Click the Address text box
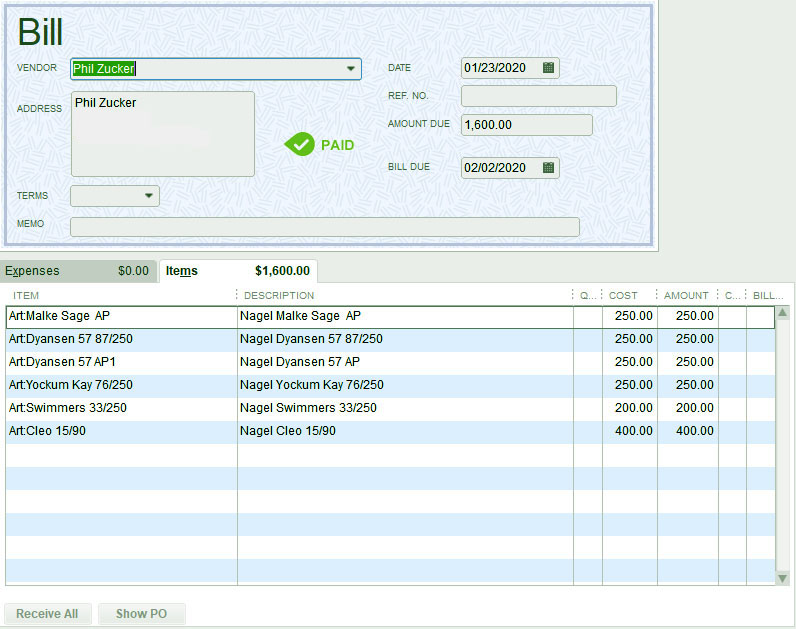Viewport: 796px width, 629px height. pos(162,134)
